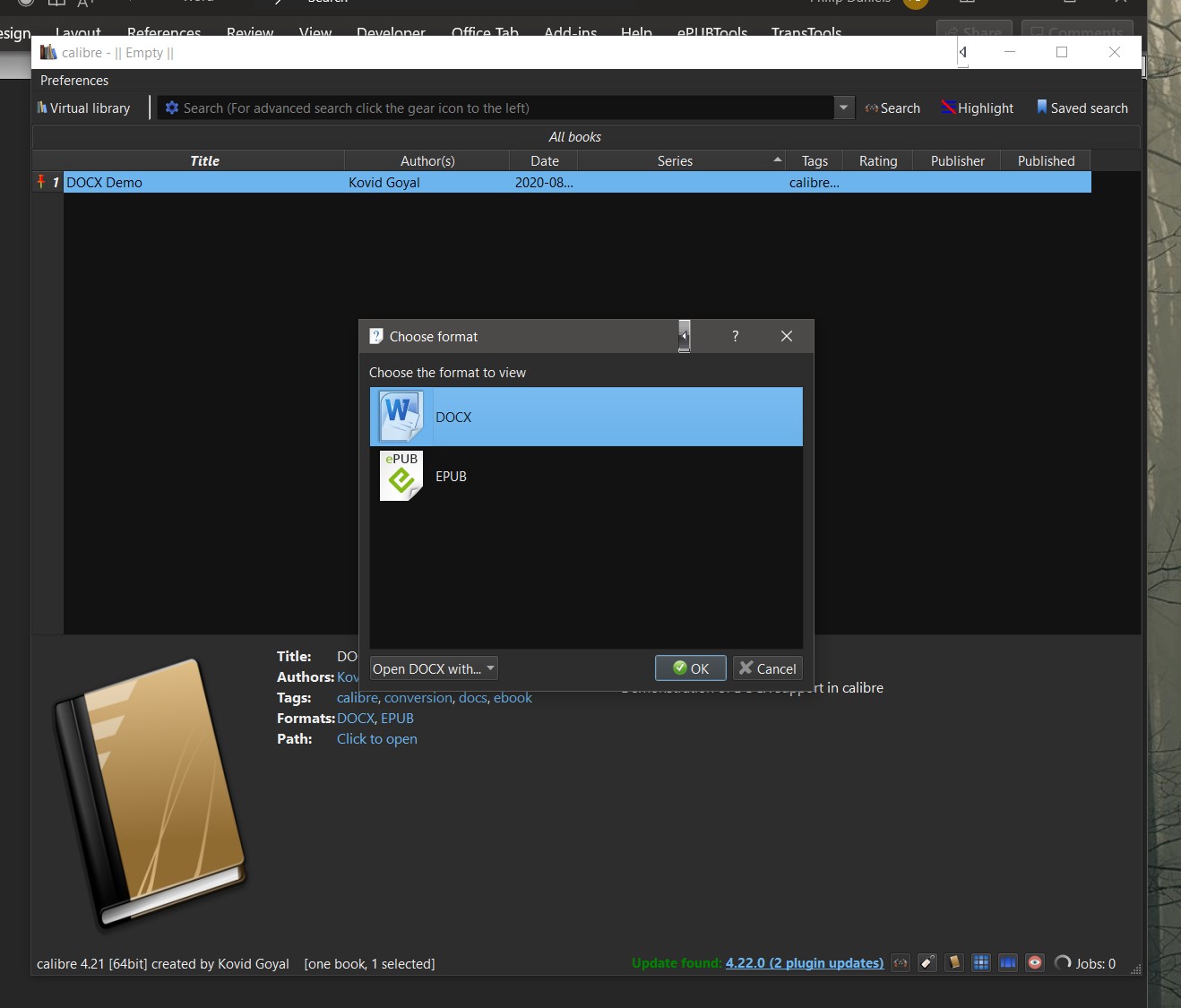Open the ePUBTools tab in Word
The image size is (1181, 1008).
(712, 32)
